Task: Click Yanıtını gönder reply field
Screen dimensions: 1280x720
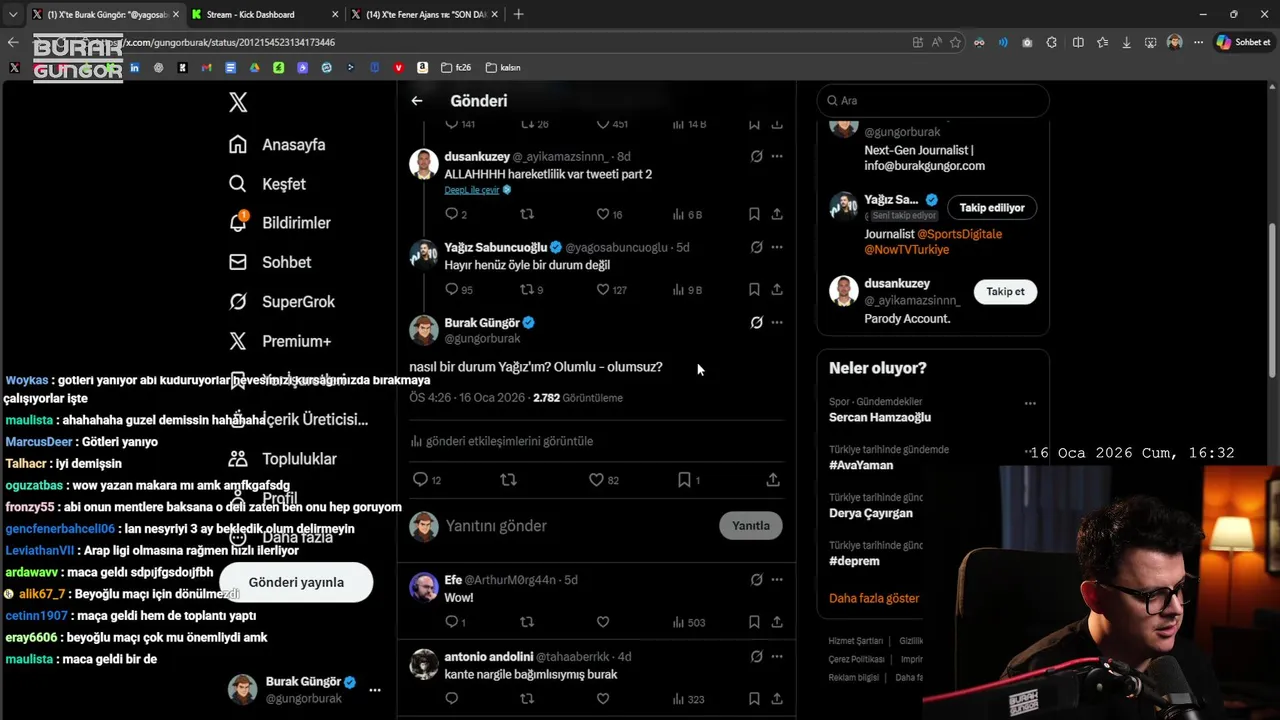Action: tap(575, 526)
